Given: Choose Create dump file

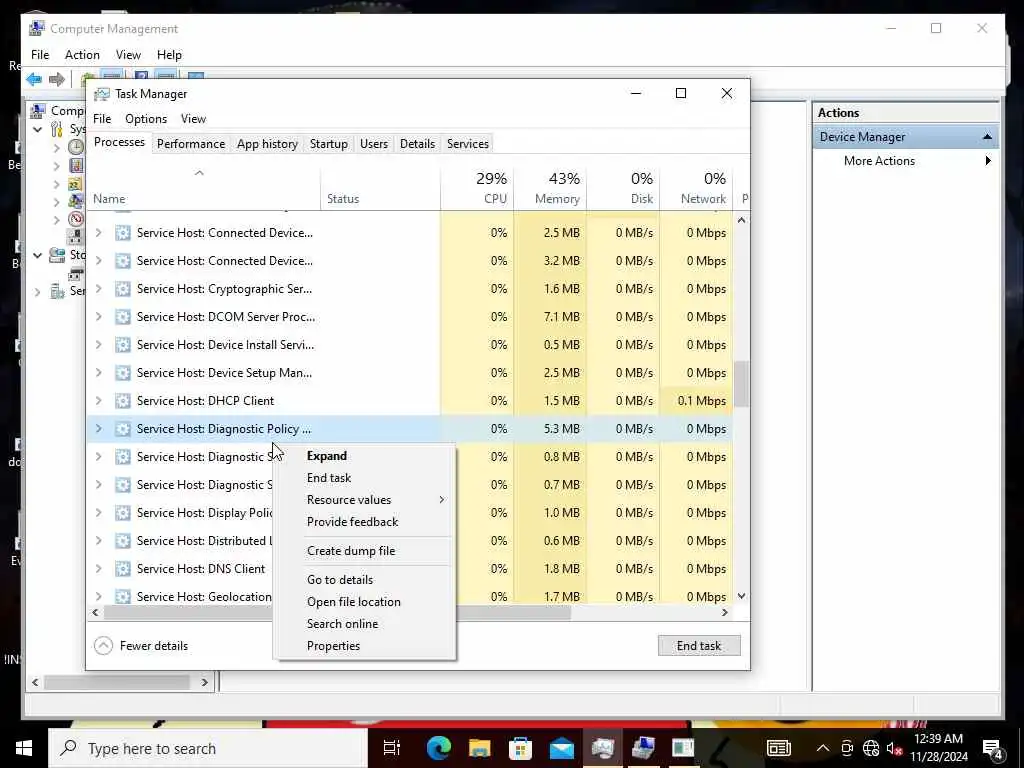Looking at the screenshot, I should 351,551.
